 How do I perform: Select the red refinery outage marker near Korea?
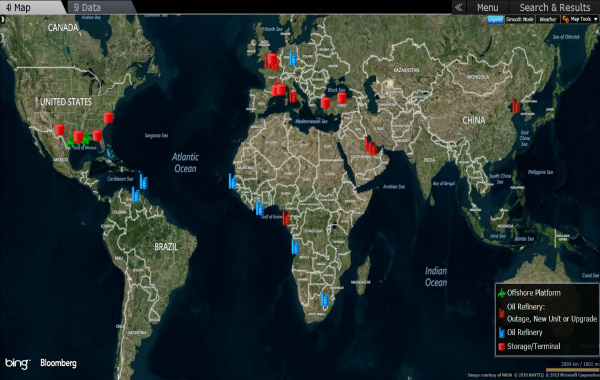coord(516,106)
